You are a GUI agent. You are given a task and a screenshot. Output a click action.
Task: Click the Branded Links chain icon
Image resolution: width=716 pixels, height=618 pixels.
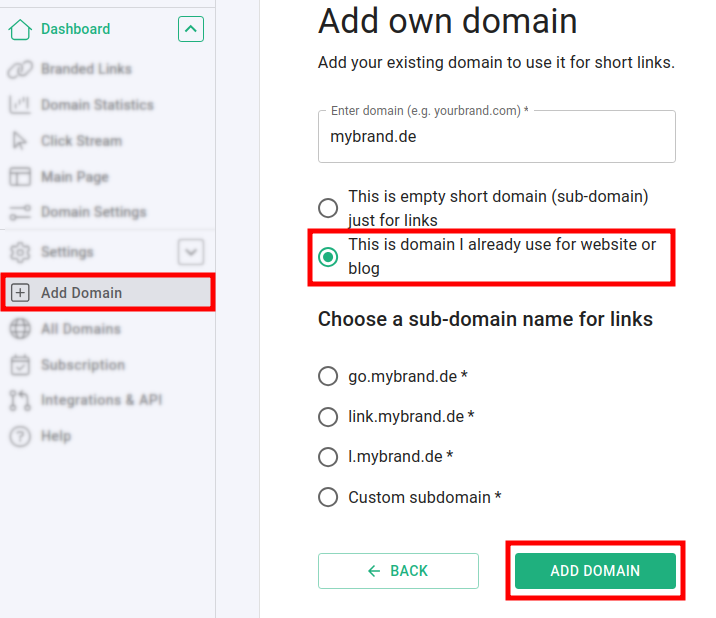pyautogui.click(x=20, y=69)
